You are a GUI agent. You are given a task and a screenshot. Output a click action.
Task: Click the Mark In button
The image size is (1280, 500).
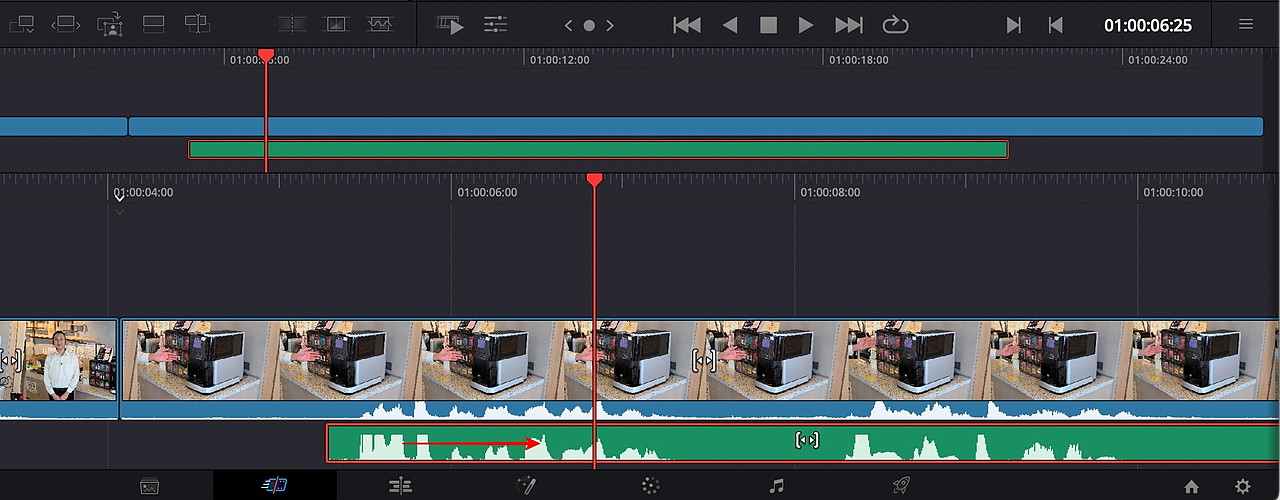click(1013, 25)
